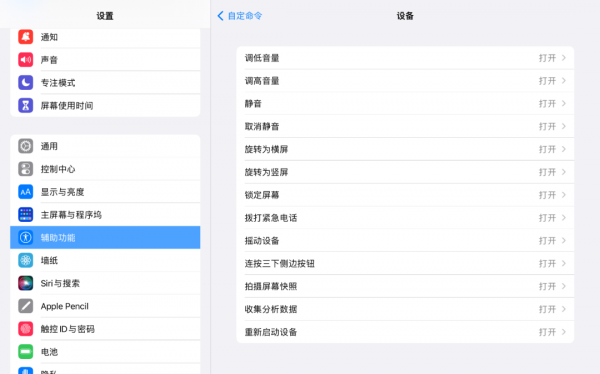
Task: Open 收集分析数据 command
Action: 405,309
